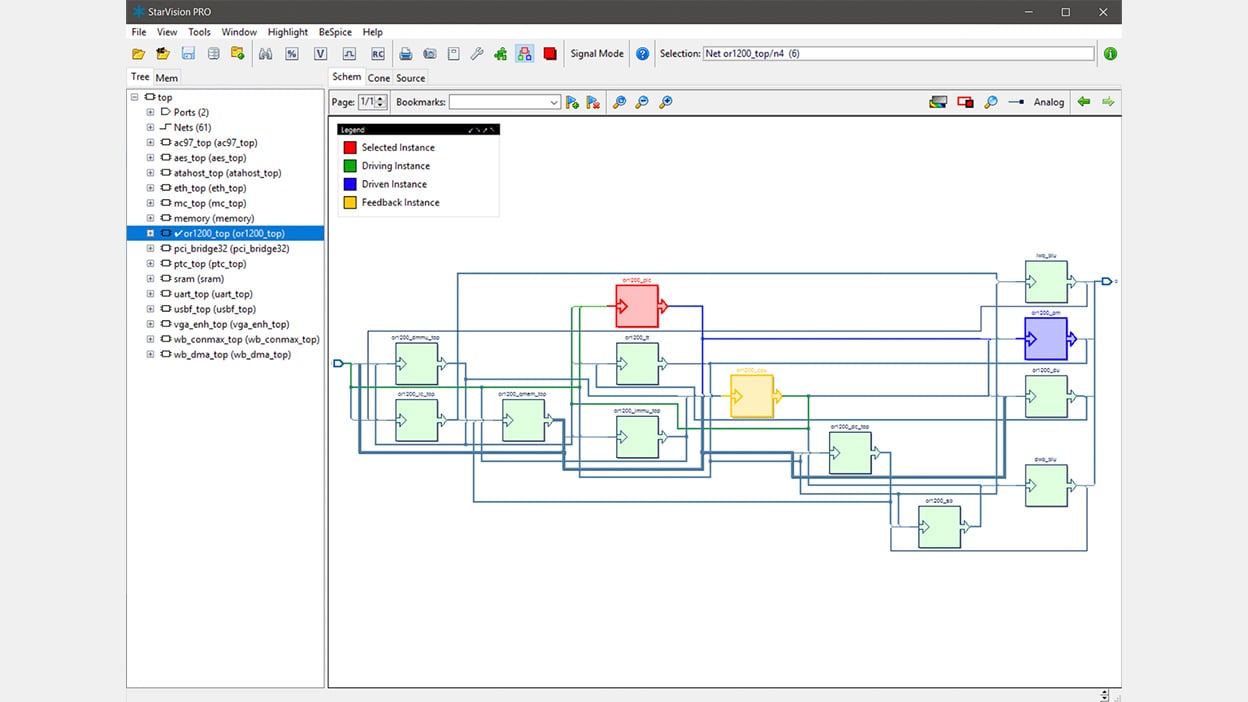The height and width of the screenshot is (702, 1248).
Task: Expand the or1200_top selected node
Action: (151, 233)
